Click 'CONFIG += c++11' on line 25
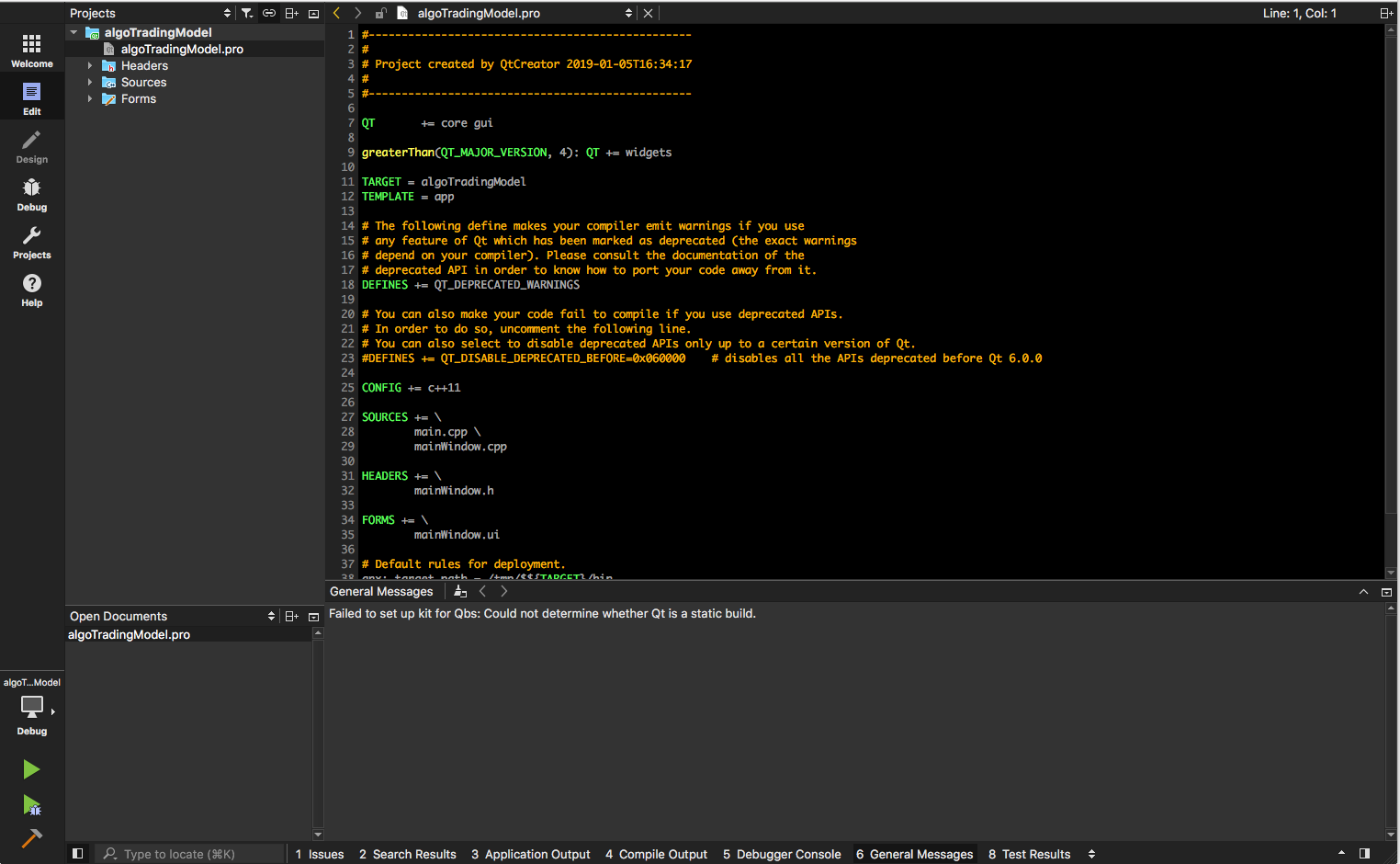This screenshot has height=864, width=1400. pyautogui.click(x=412, y=388)
